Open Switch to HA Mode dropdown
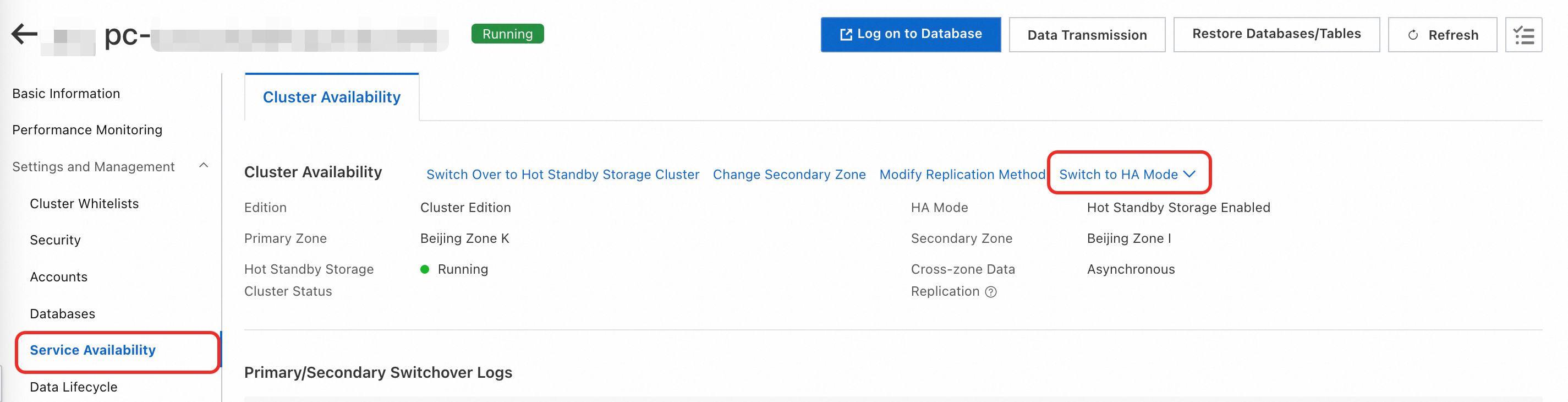This screenshot has width=1568, height=402. click(1127, 174)
